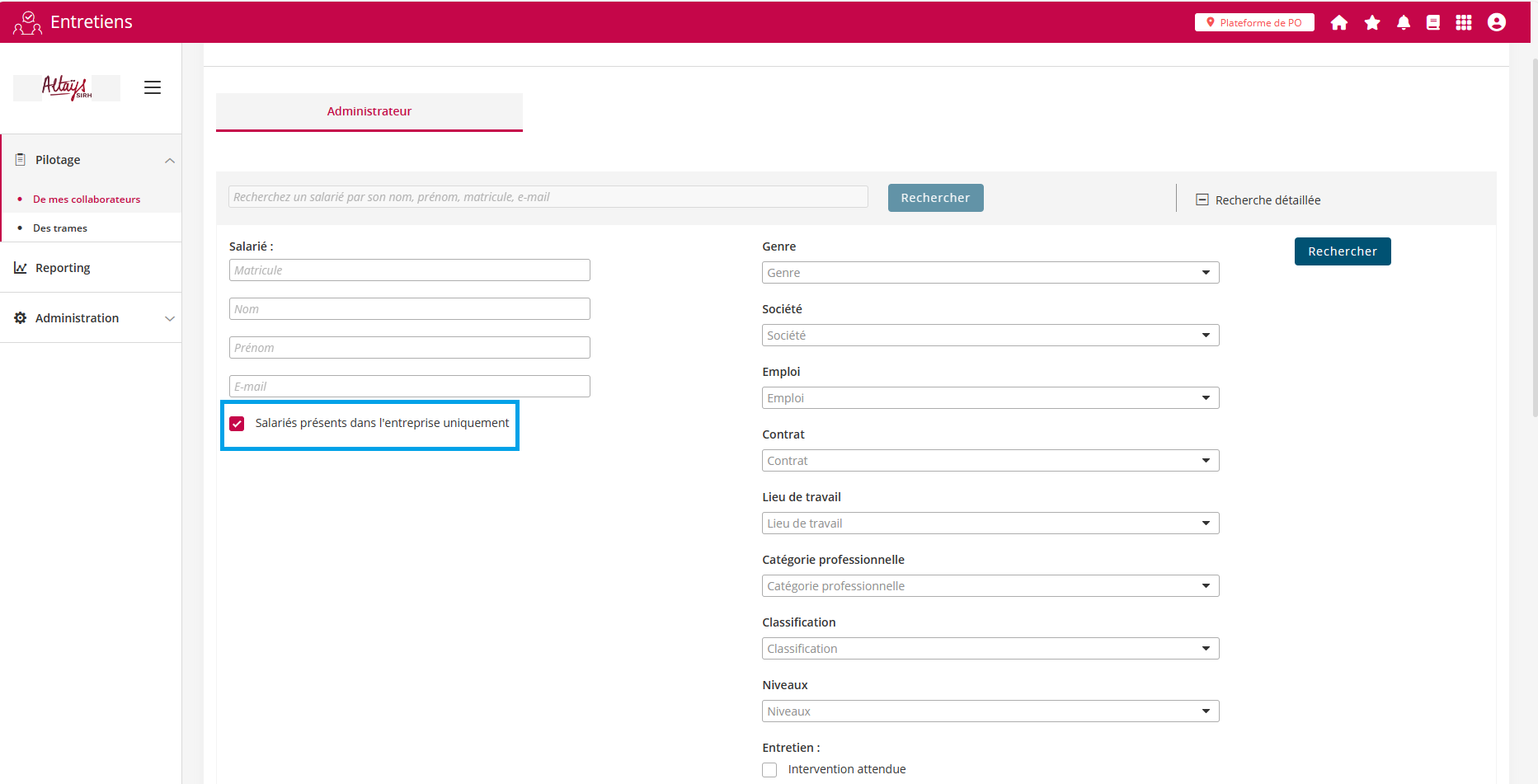Open the applications grid icon
Viewport: 1538px width, 784px height.
point(1464,23)
